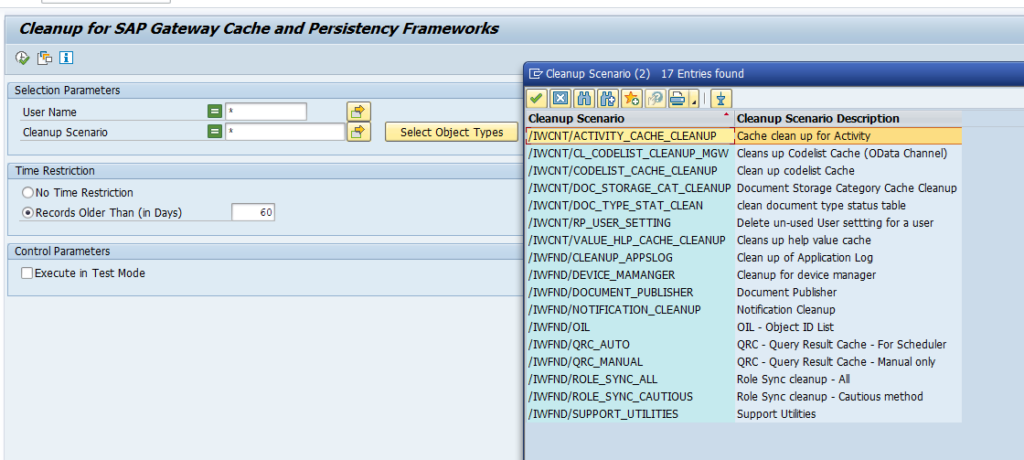Select the No Time Restriction radio button
The height and width of the screenshot is (460, 1024).
tap(27, 193)
